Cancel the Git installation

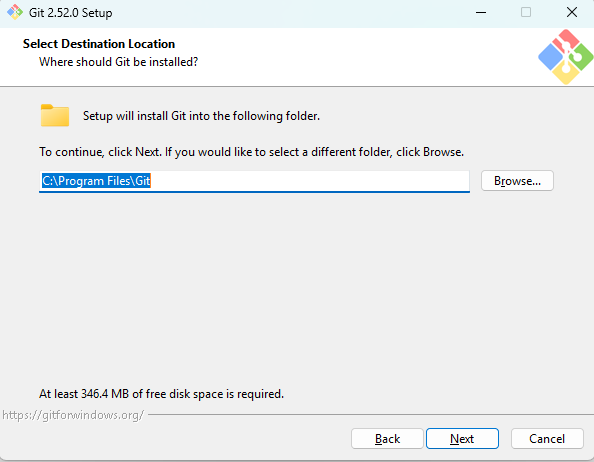click(x=547, y=439)
